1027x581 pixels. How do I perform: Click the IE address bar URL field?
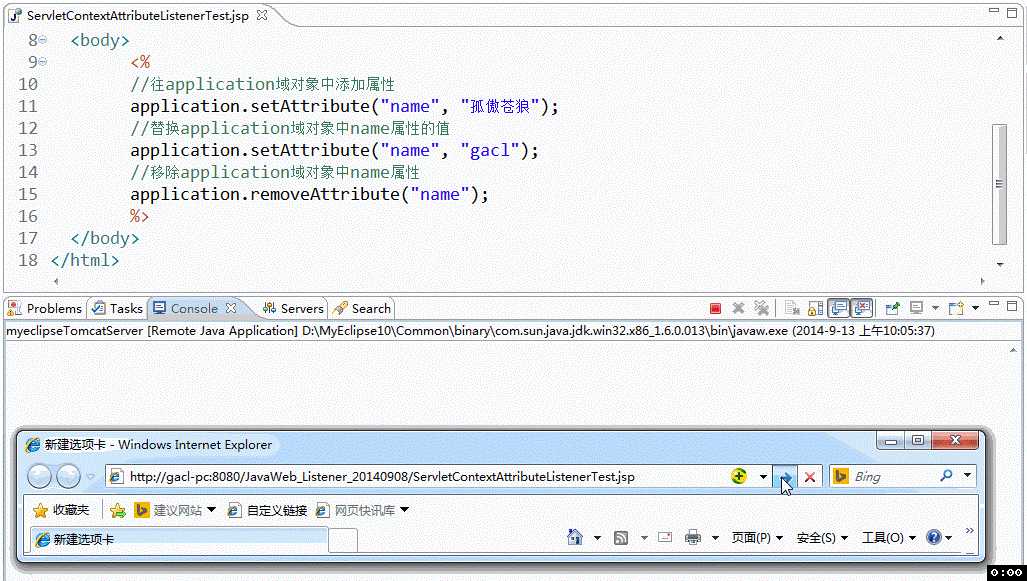point(419,477)
